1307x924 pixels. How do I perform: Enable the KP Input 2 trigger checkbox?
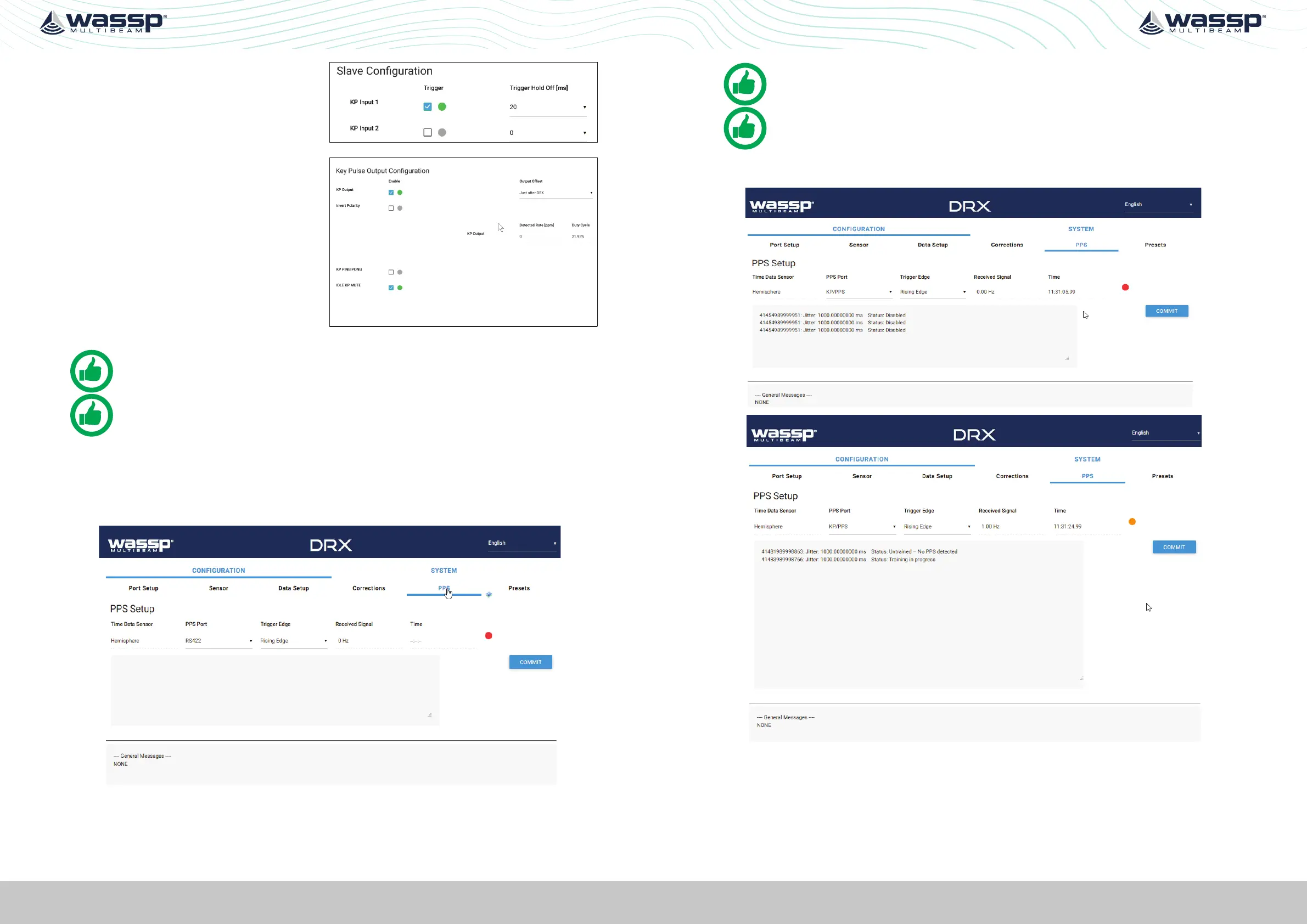click(428, 133)
